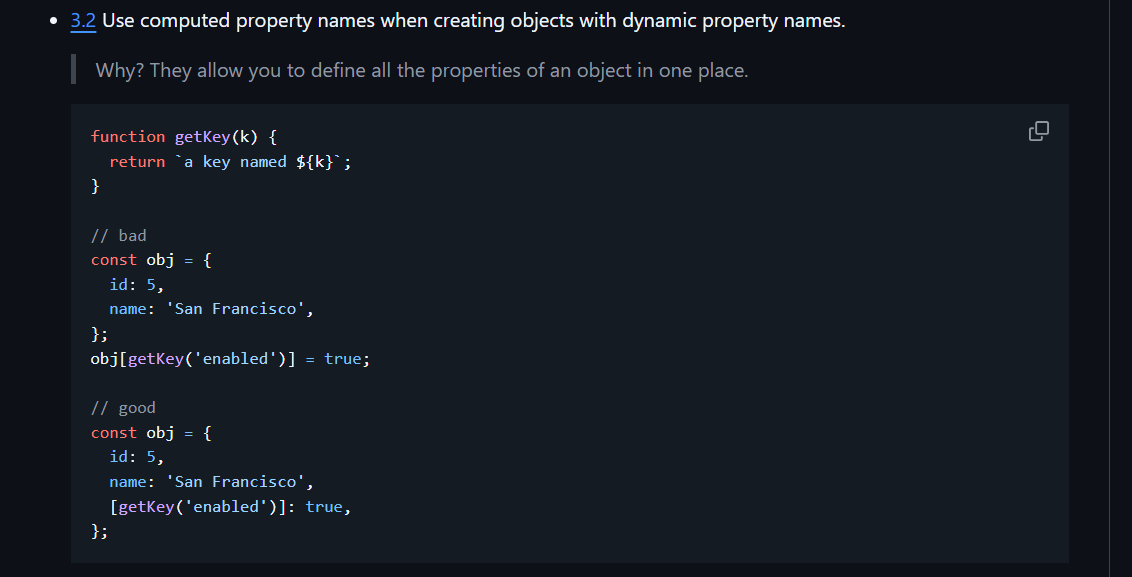Click the (k) parameter in the getKey declaration

pyautogui.click(x=245, y=137)
